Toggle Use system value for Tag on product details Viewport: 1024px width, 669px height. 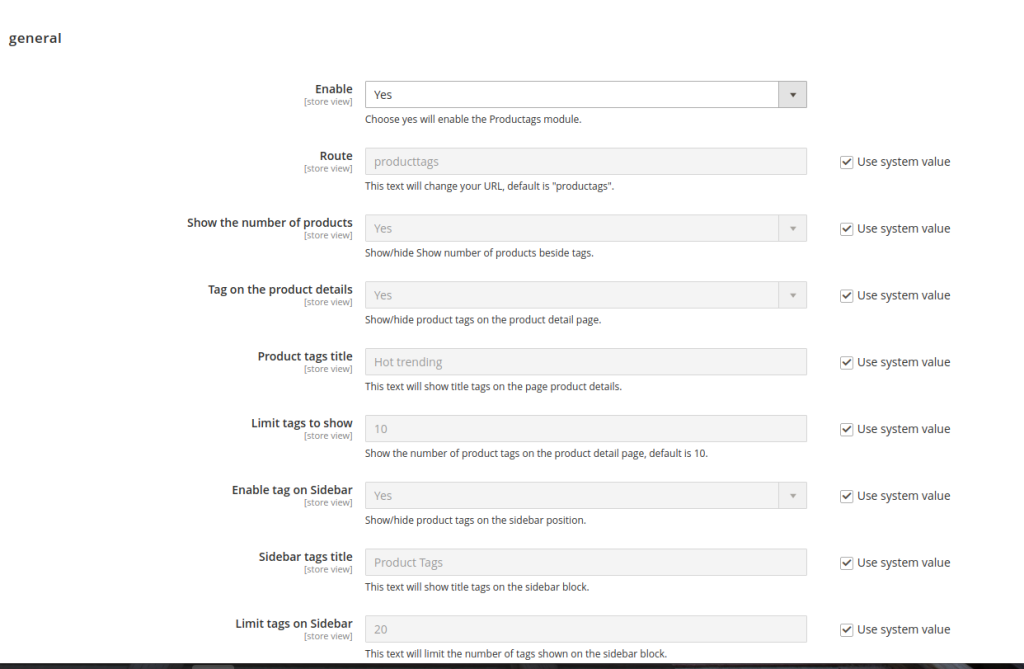(847, 296)
